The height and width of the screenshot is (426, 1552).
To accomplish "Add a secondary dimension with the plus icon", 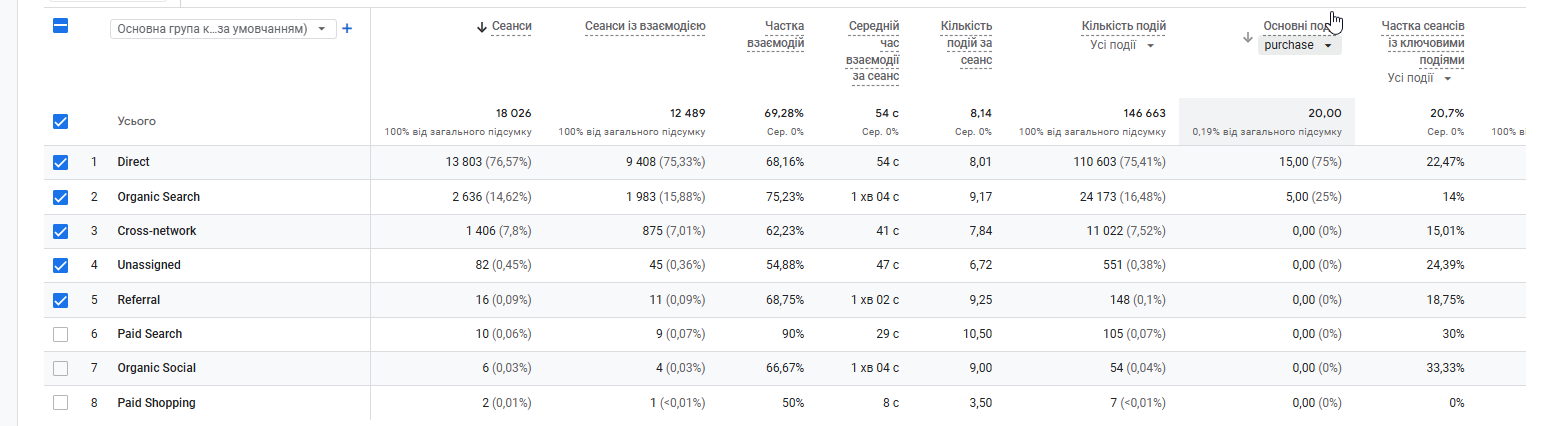I will pos(347,29).
